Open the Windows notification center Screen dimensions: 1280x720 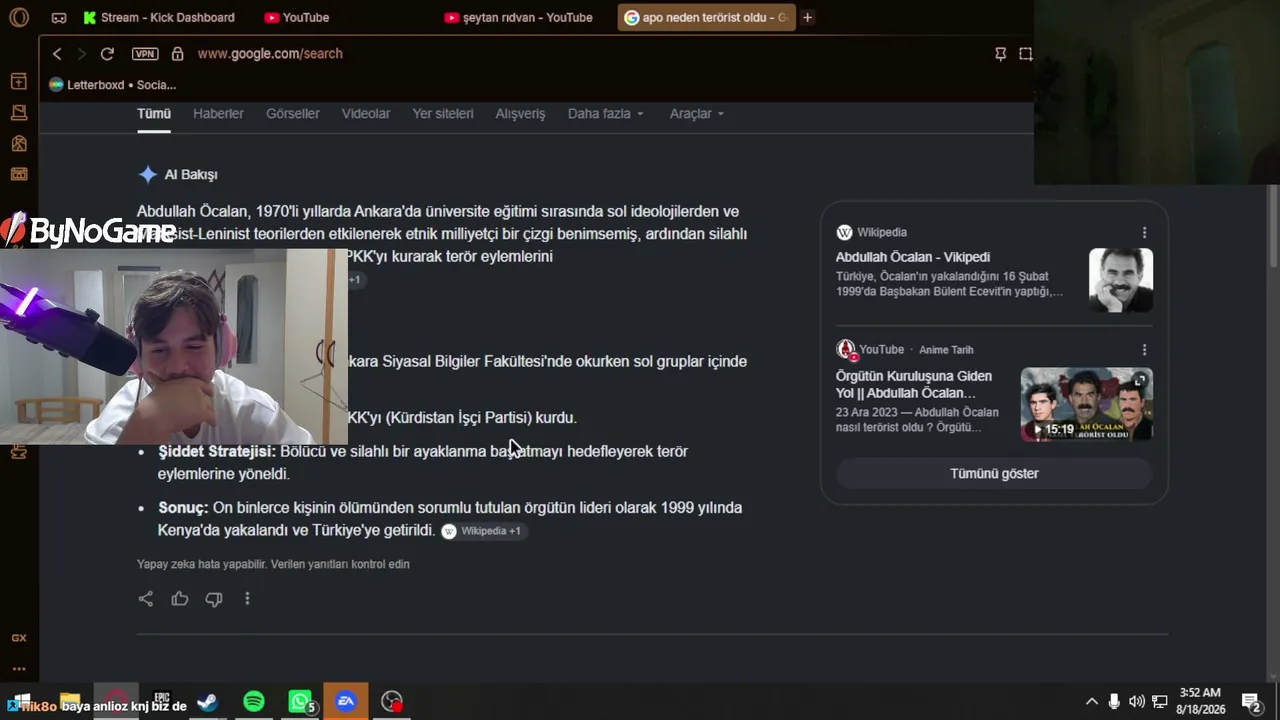[x=1250, y=702]
